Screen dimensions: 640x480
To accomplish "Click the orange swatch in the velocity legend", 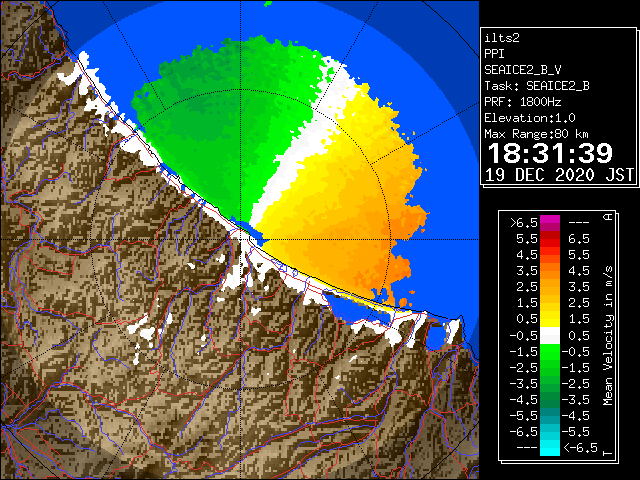I will click(550, 271).
